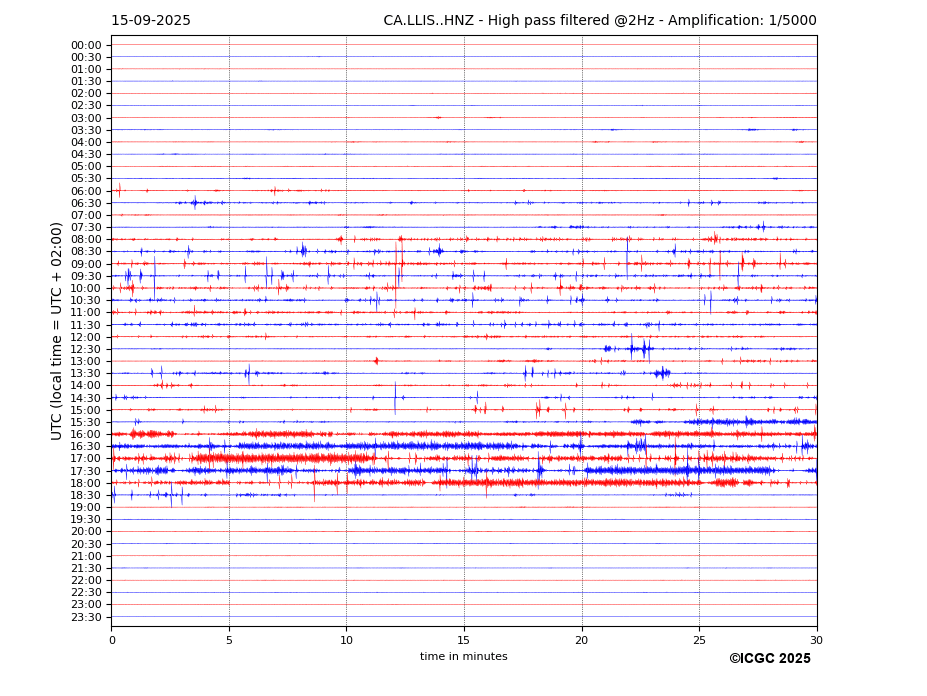Click the date label 15-09-2025
The width and height of the screenshot is (927, 696).
(151, 21)
